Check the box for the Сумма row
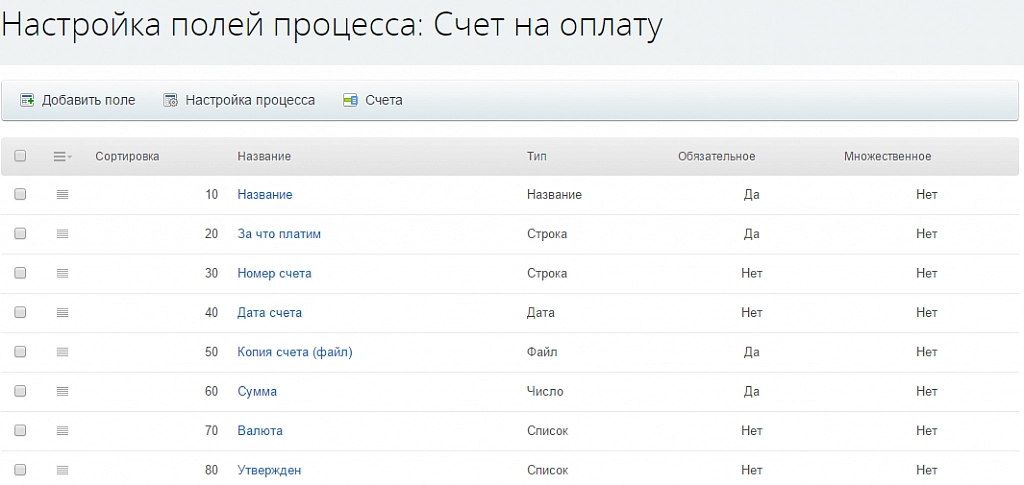Screen dimensions: 1024x485 point(20,391)
